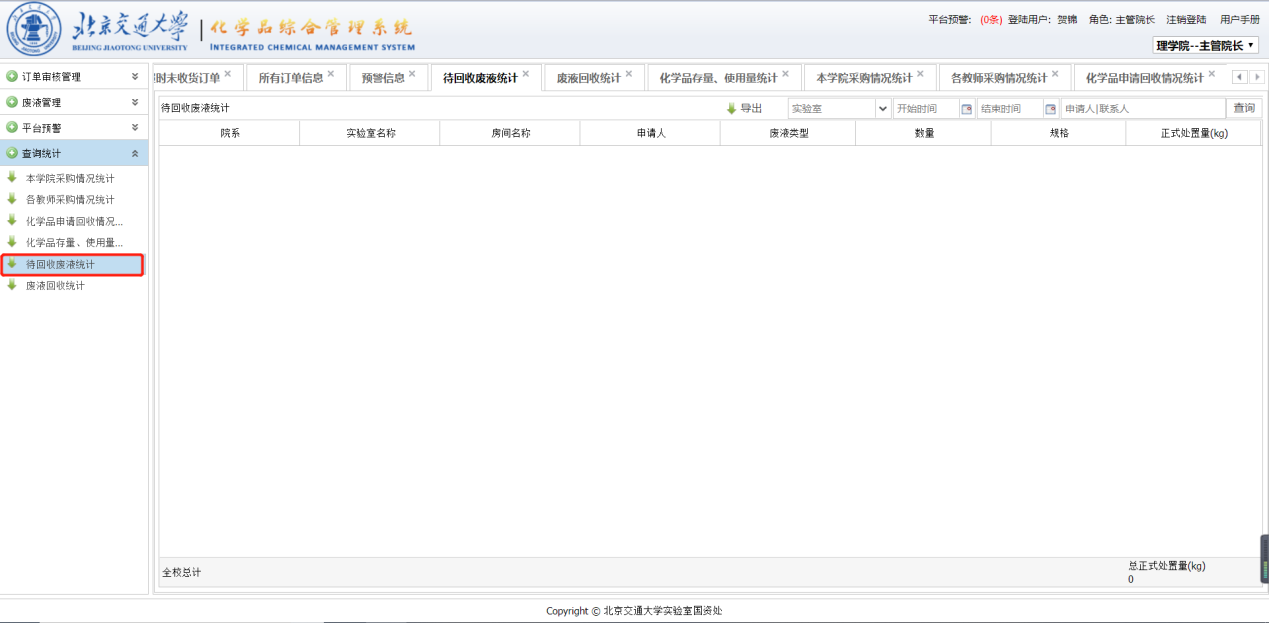This screenshot has height=623, width=1269.
Task: Open the 实验室 dropdown filter
Action: tap(882, 108)
